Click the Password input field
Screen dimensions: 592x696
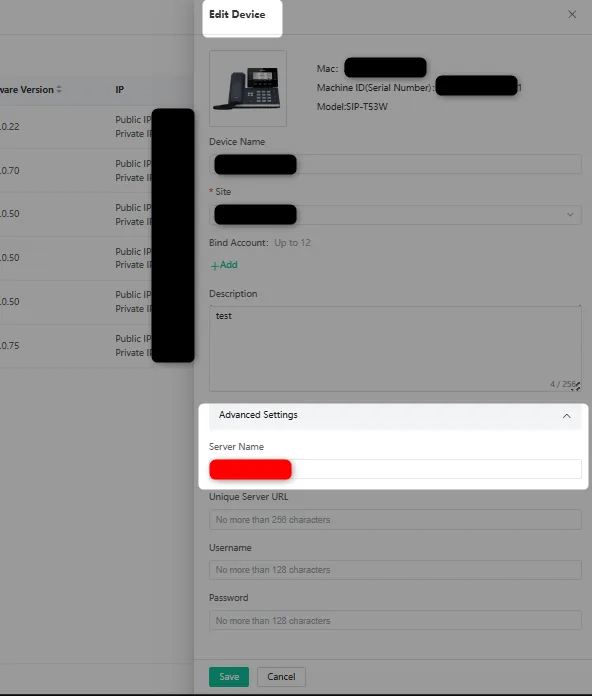(x=395, y=620)
